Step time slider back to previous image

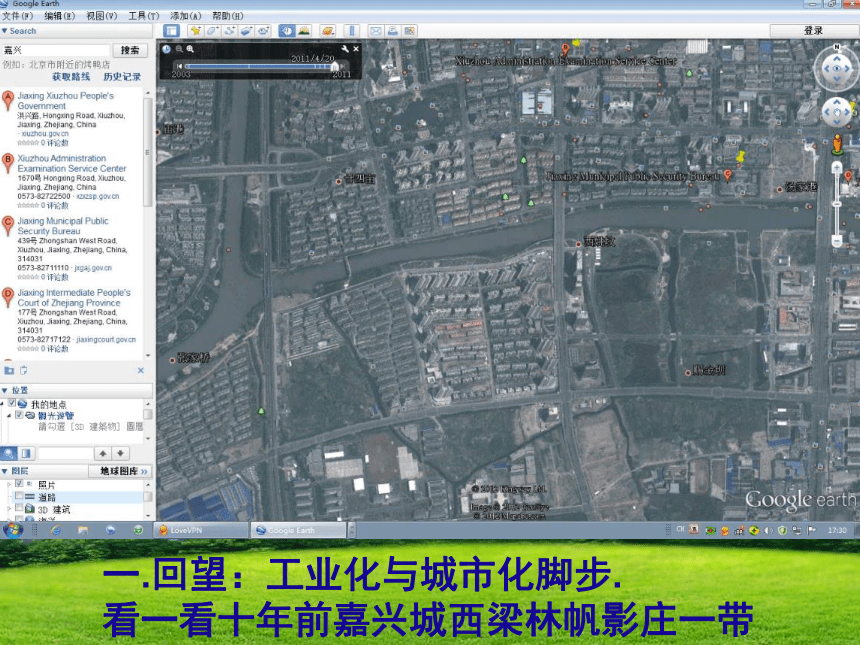point(179,66)
